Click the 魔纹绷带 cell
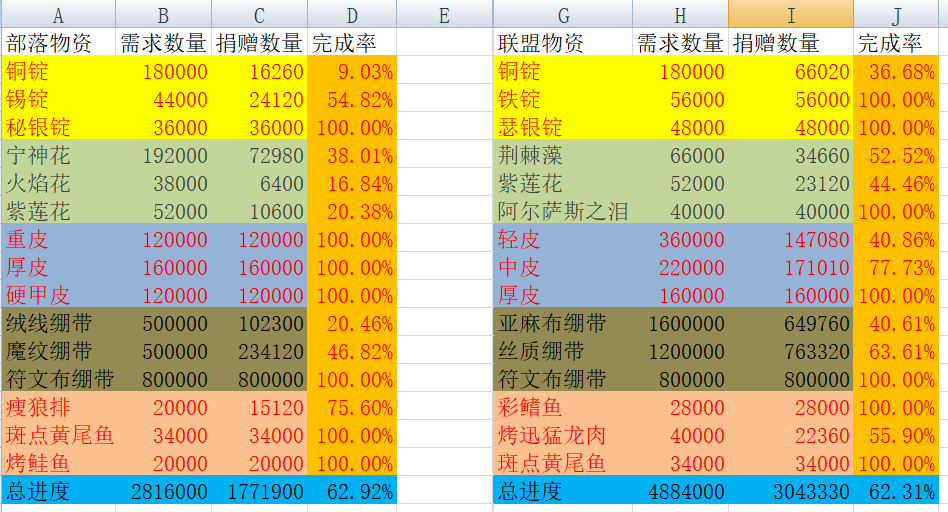Viewport: 948px width, 512px height. (x=58, y=351)
